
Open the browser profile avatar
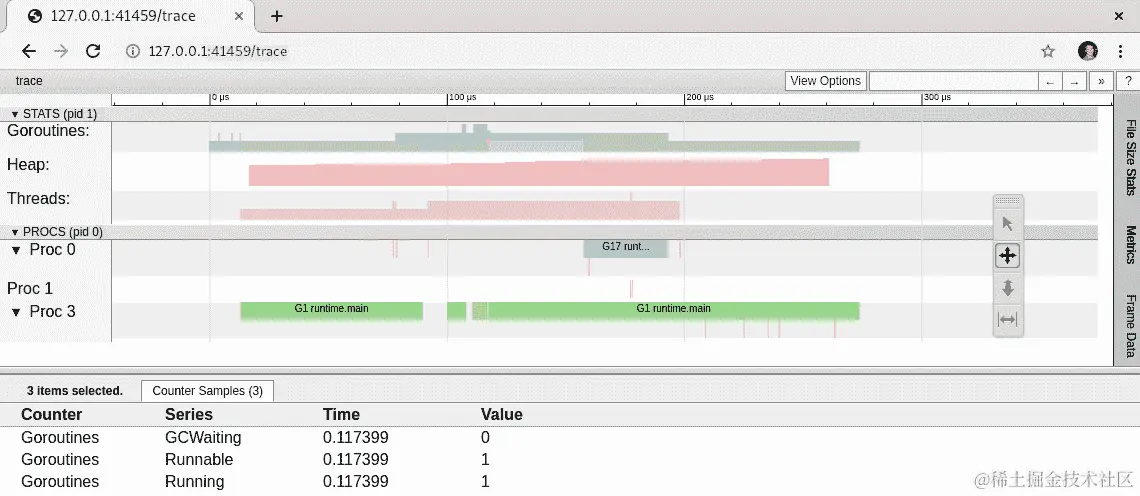pyautogui.click(x=1088, y=51)
